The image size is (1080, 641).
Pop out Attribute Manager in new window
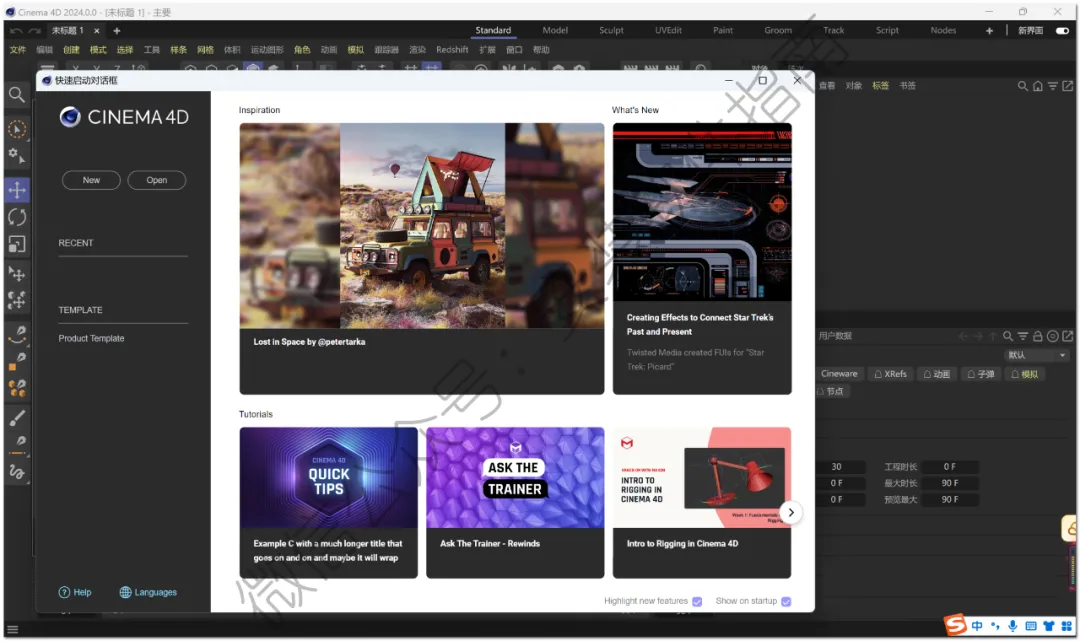click(1068, 336)
